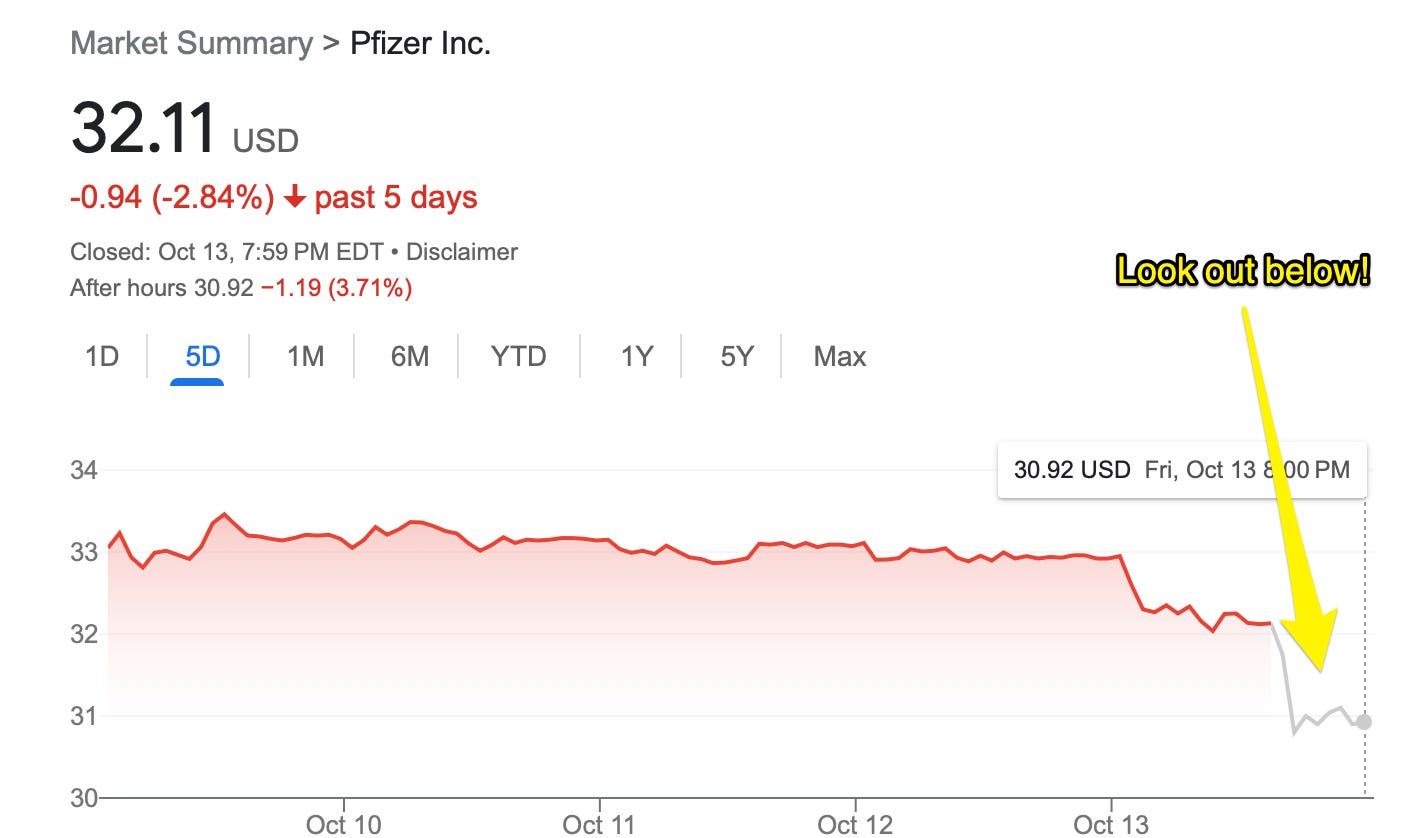Click the Oct 13 date axis label
The height and width of the screenshot is (838, 1414).
1111,824
